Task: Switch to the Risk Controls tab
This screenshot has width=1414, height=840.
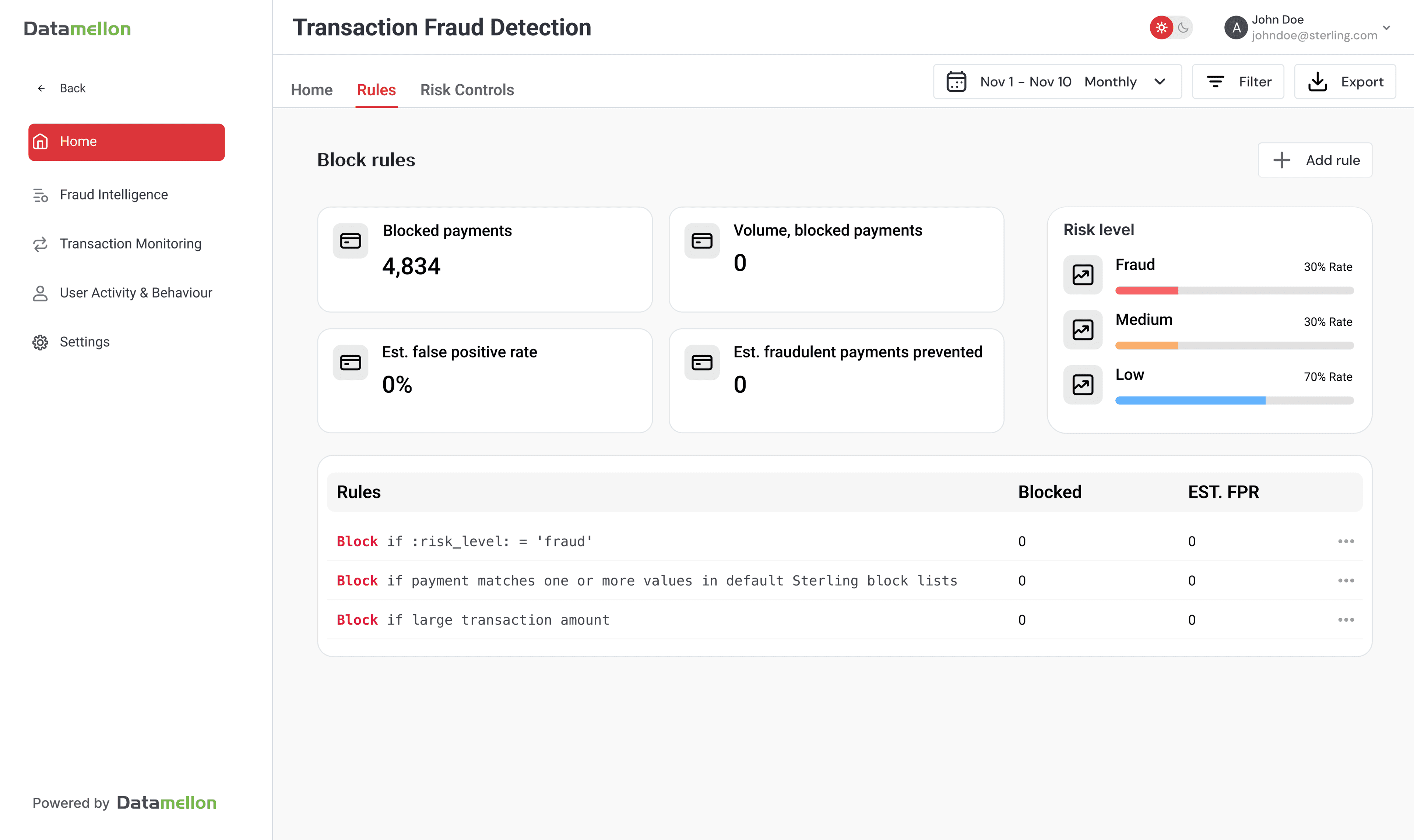Action: 467,89
